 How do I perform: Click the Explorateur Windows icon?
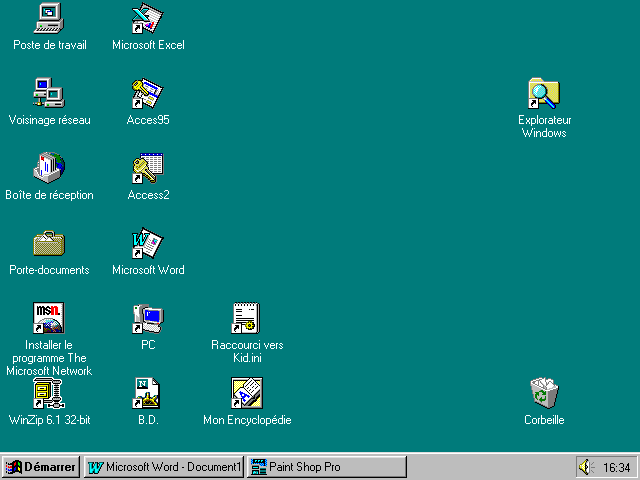[x=544, y=93]
